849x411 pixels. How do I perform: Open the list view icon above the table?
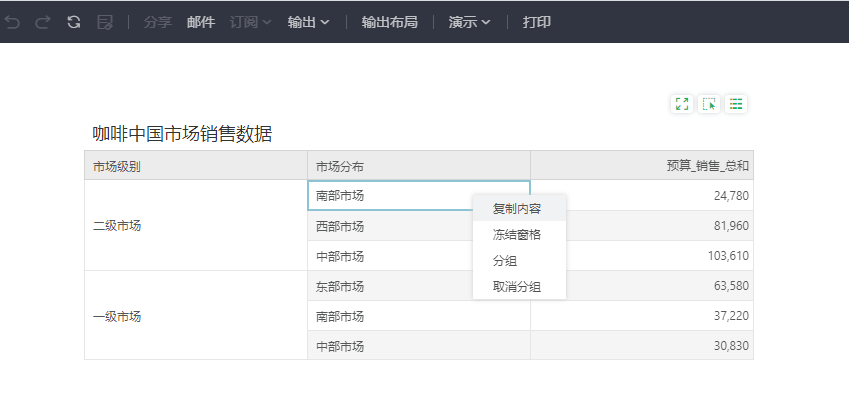pos(736,104)
